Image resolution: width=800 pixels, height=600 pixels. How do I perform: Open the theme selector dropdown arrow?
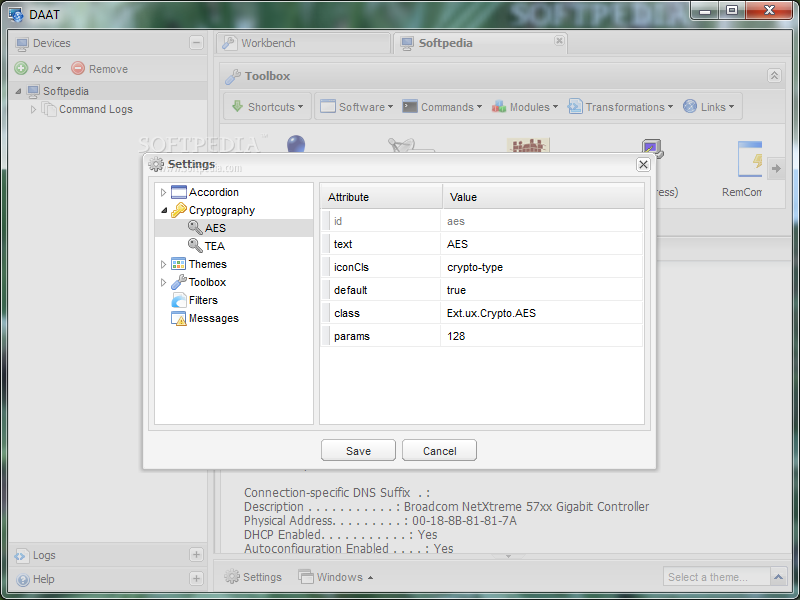click(778, 577)
